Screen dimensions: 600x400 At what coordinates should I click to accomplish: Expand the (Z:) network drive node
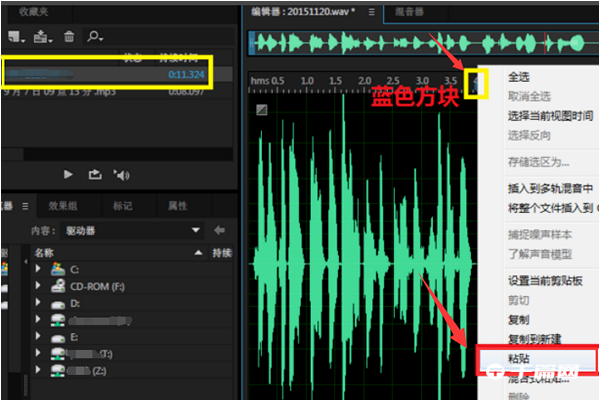pos(38,369)
